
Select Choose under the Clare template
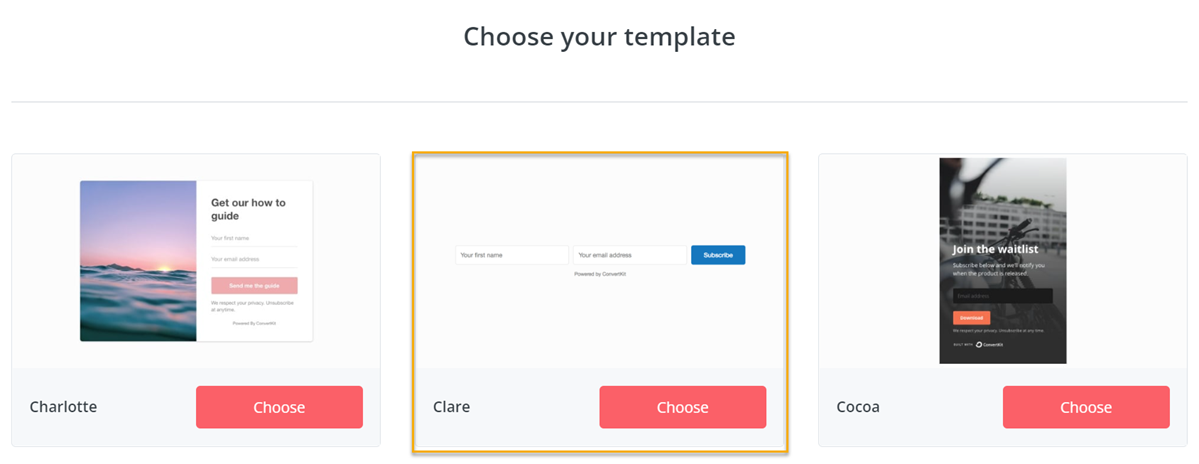pyautogui.click(x=682, y=407)
